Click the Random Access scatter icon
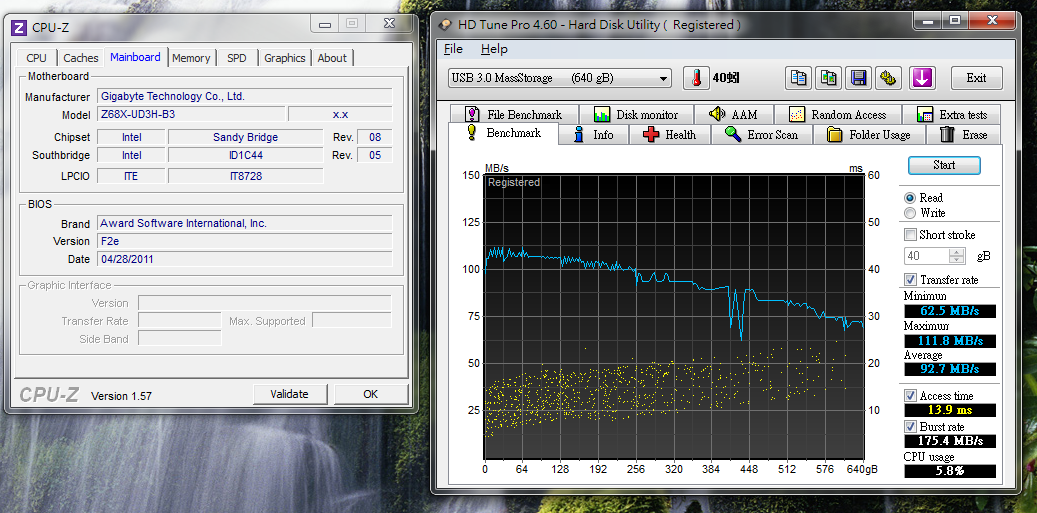 (x=797, y=114)
